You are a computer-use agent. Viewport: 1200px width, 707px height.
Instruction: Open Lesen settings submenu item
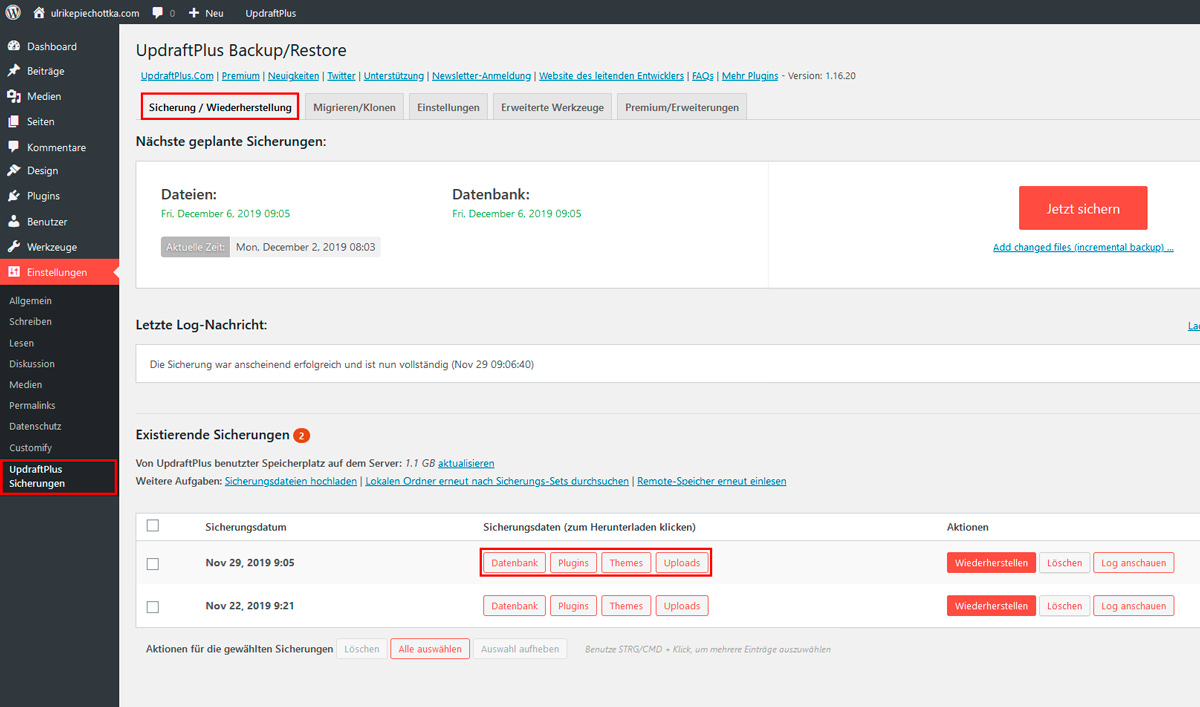[22, 343]
